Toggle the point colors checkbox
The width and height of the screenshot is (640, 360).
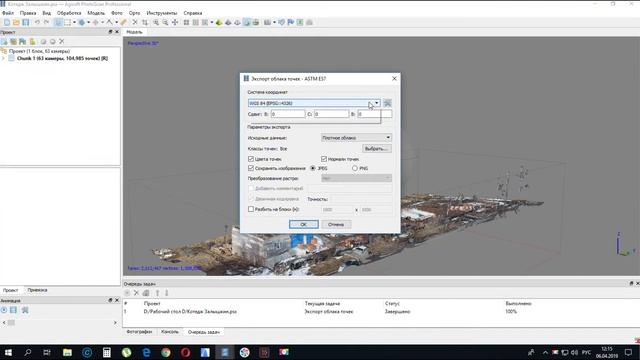(251, 159)
